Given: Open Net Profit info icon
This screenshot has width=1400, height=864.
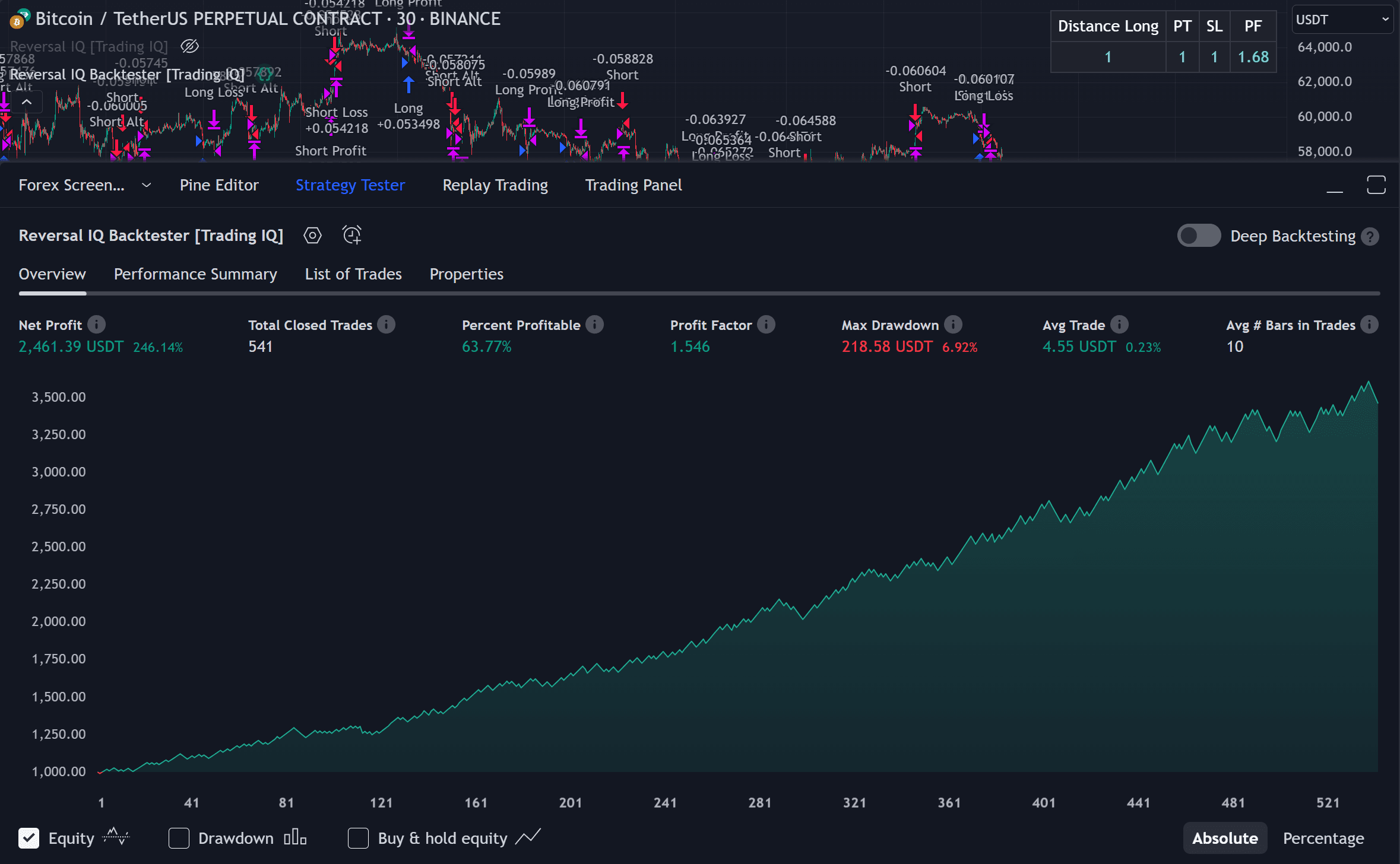Looking at the screenshot, I should [96, 325].
